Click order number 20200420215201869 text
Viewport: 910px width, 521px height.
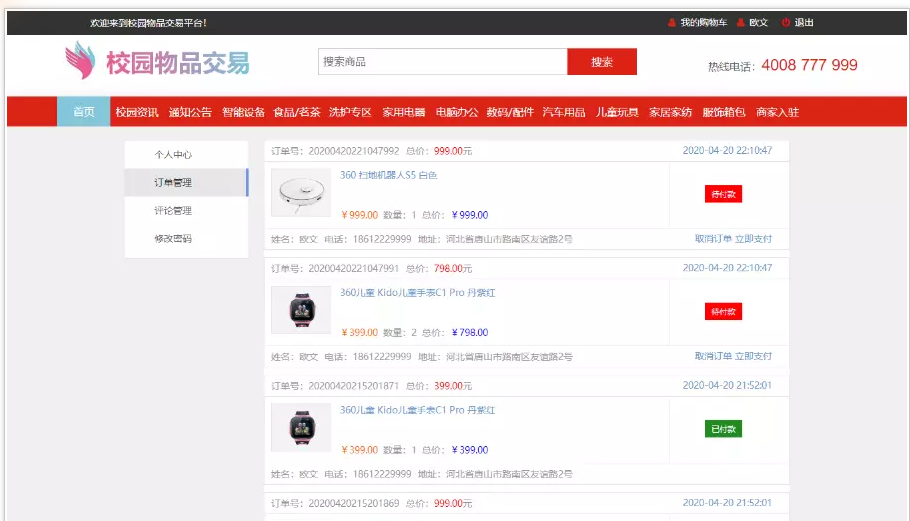(353, 503)
